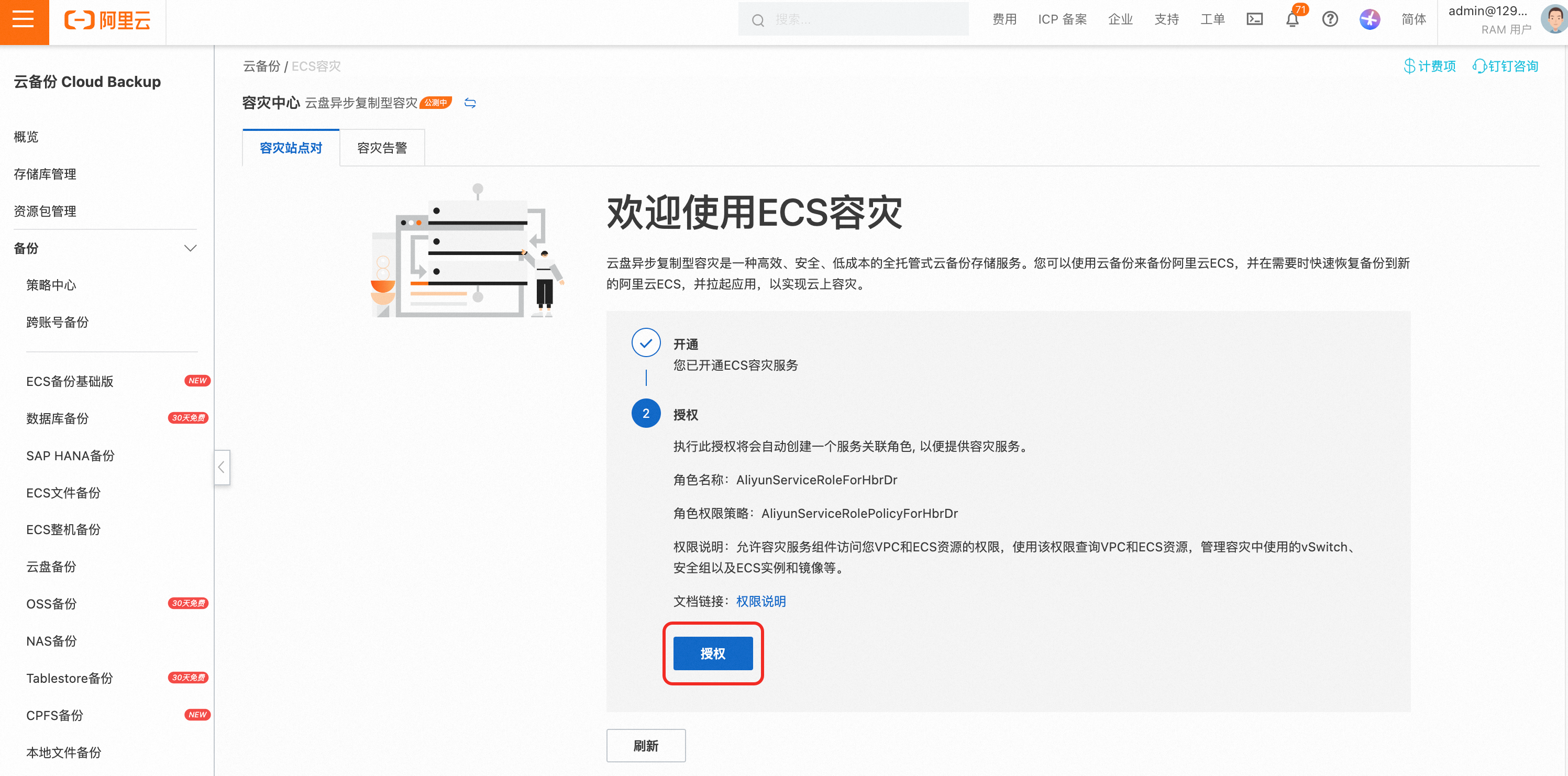Open 云盘备份 in the sidebar
This screenshot has width=1568, height=776.
pyautogui.click(x=51, y=567)
